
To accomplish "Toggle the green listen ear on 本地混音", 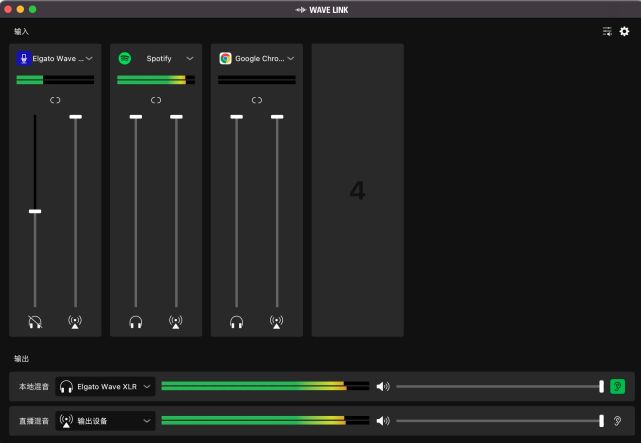I will (617, 387).
